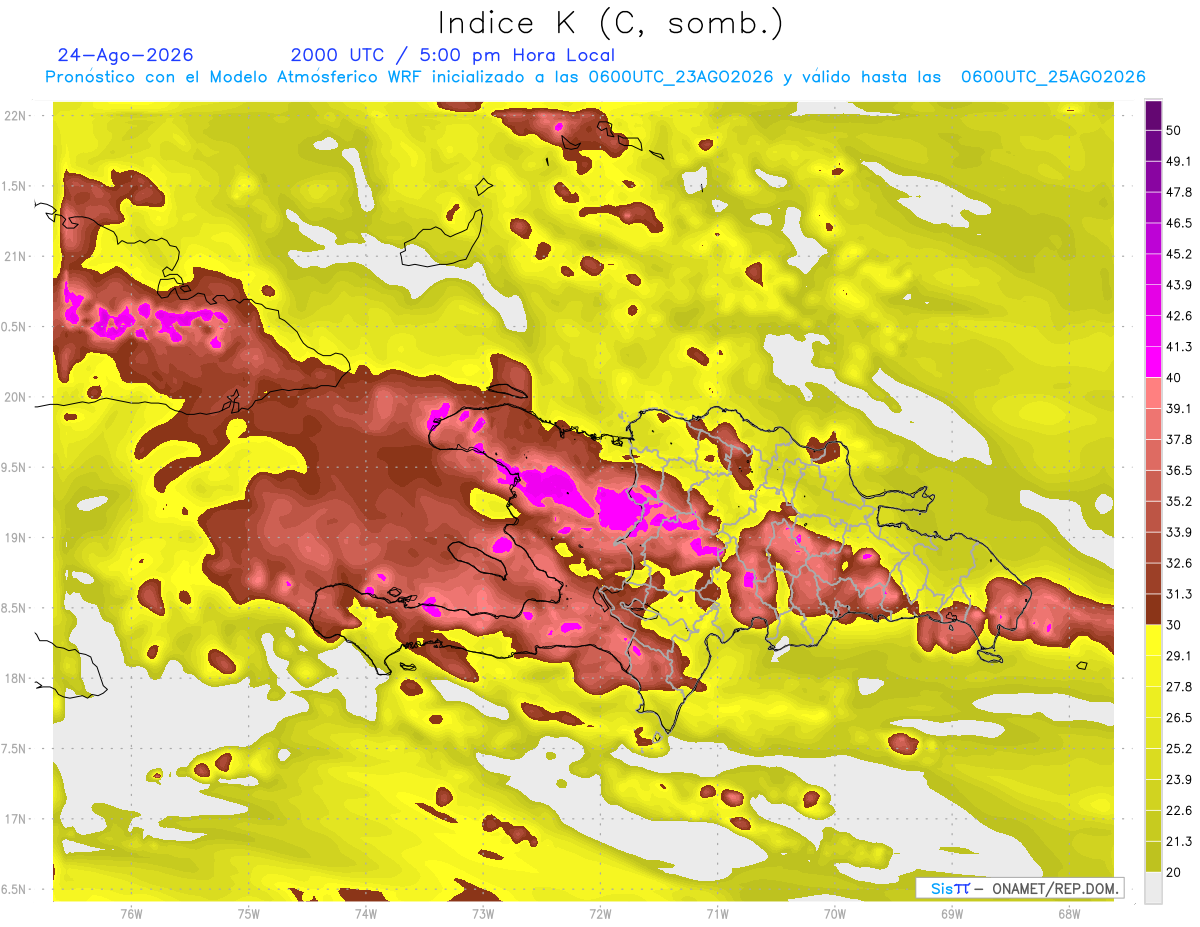Click the colorbar label '27.8'
Viewport: 1200px width, 927px height.
point(1179,687)
